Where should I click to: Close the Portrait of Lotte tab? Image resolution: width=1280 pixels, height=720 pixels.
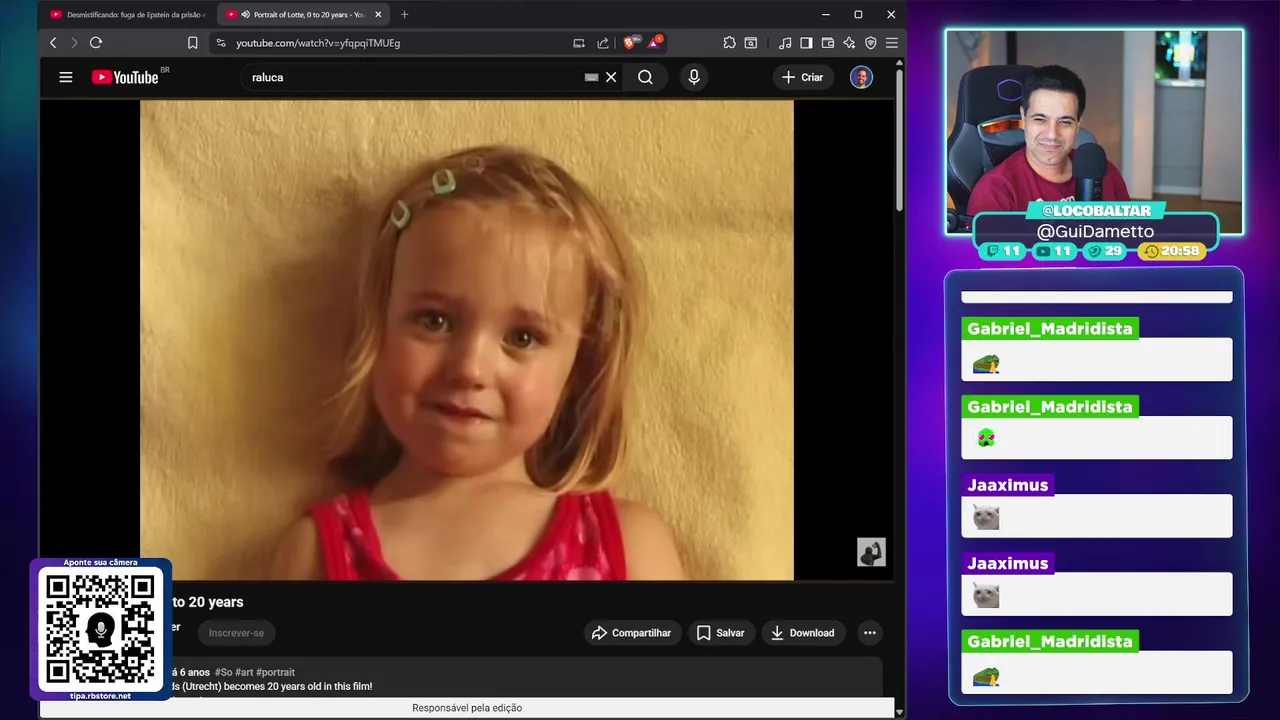tap(378, 15)
